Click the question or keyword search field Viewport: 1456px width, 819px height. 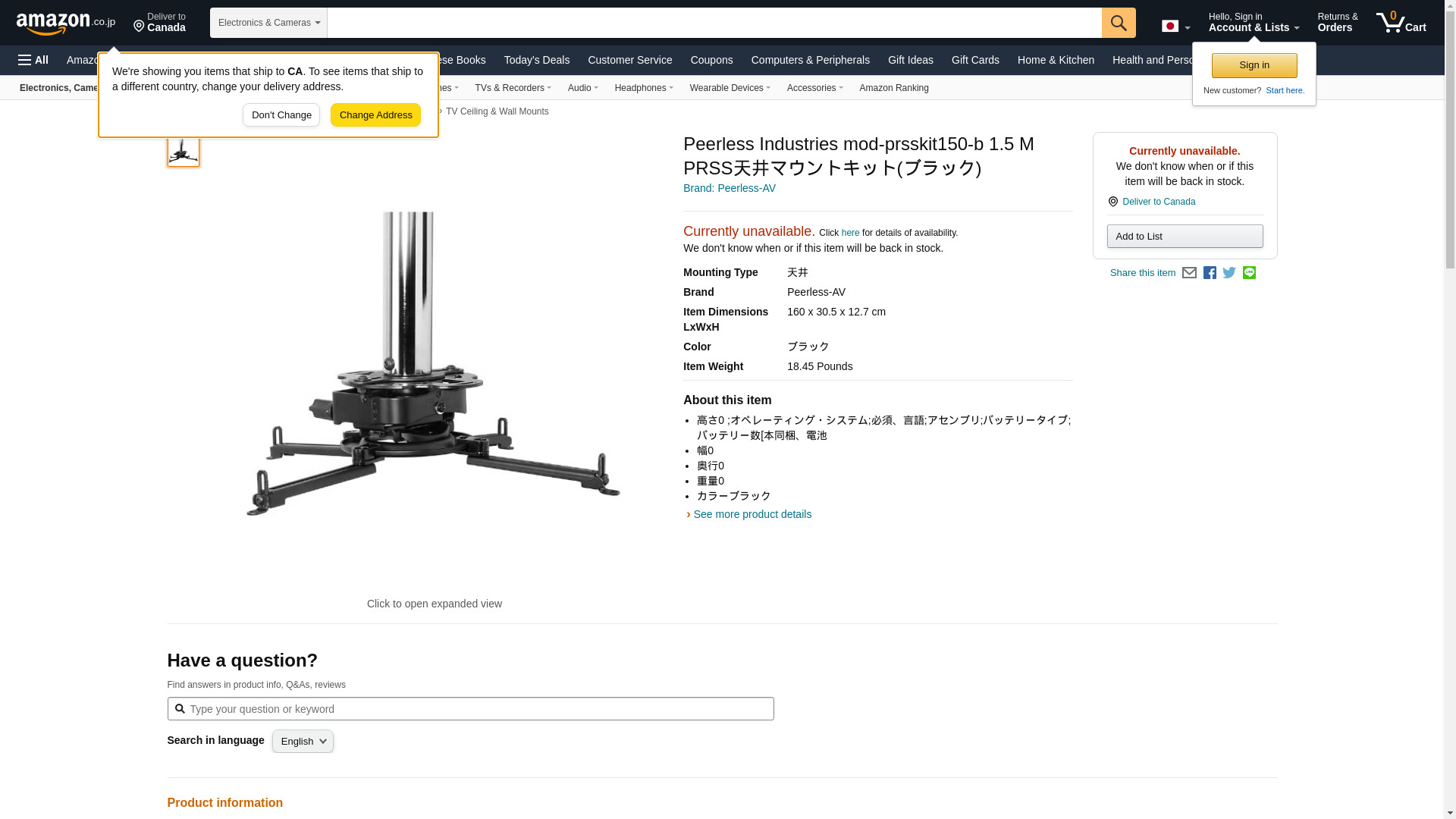pos(470,709)
